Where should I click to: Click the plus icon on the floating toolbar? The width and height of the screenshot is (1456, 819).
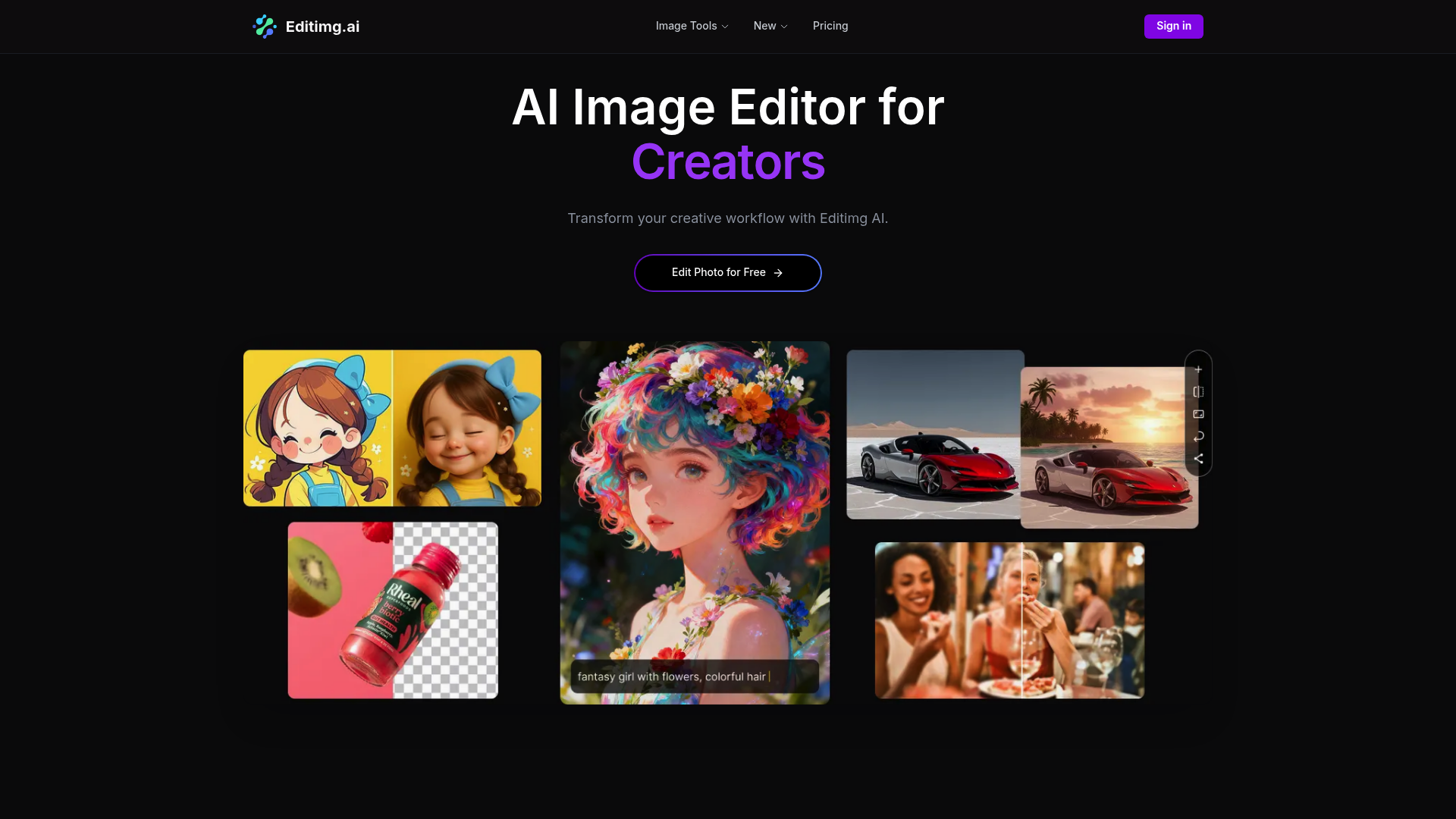pyautogui.click(x=1199, y=369)
